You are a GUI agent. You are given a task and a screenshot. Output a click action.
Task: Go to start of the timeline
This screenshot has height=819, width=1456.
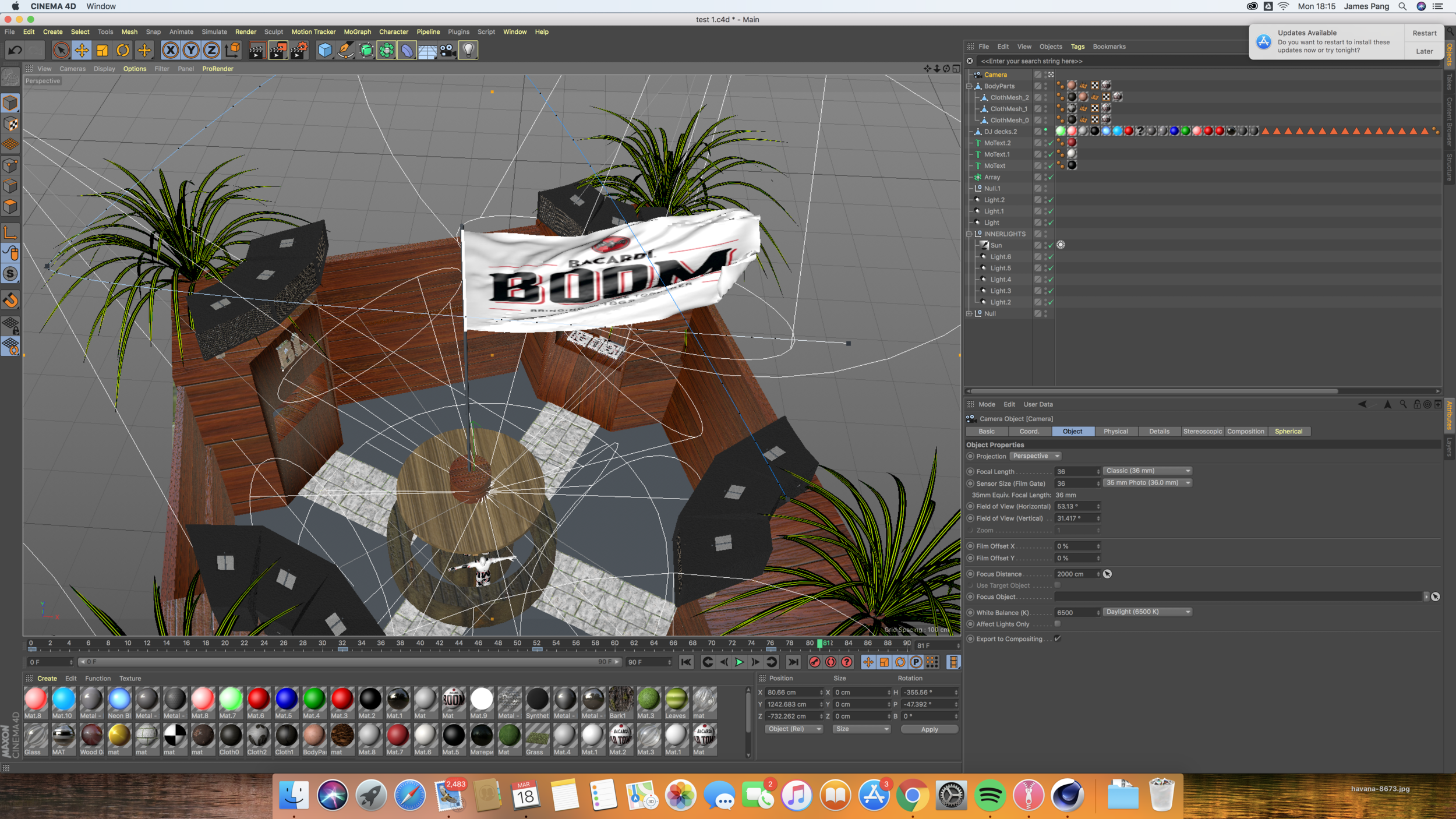pos(686,662)
